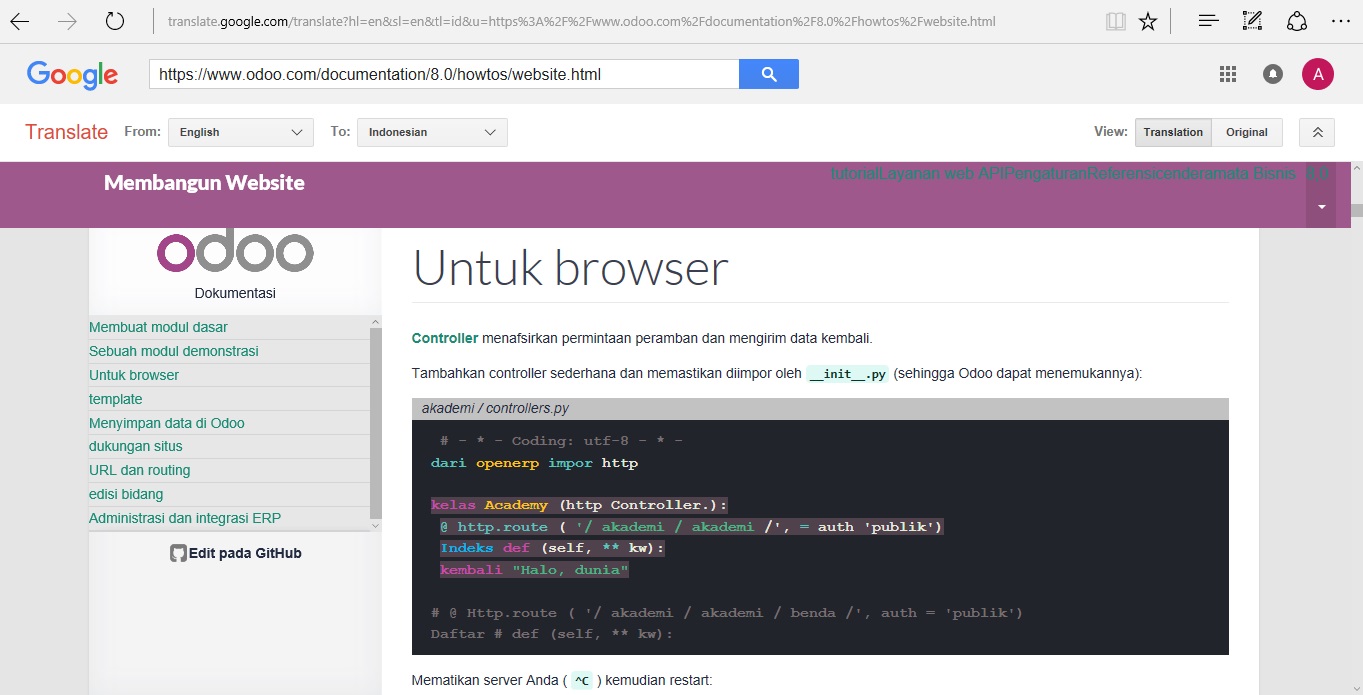Screen dimensions: 1363x695
Task: Add this page to favorites with the star
Action: click(1147, 20)
